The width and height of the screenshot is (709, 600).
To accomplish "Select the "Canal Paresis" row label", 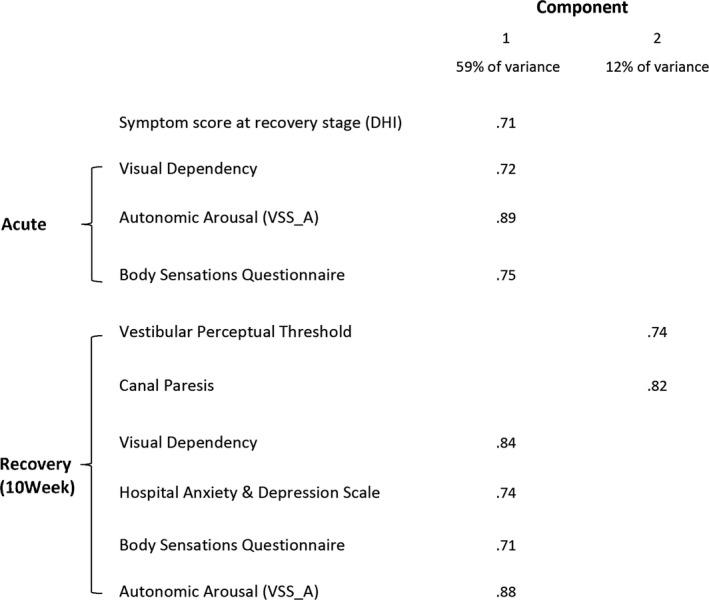I will point(164,384).
